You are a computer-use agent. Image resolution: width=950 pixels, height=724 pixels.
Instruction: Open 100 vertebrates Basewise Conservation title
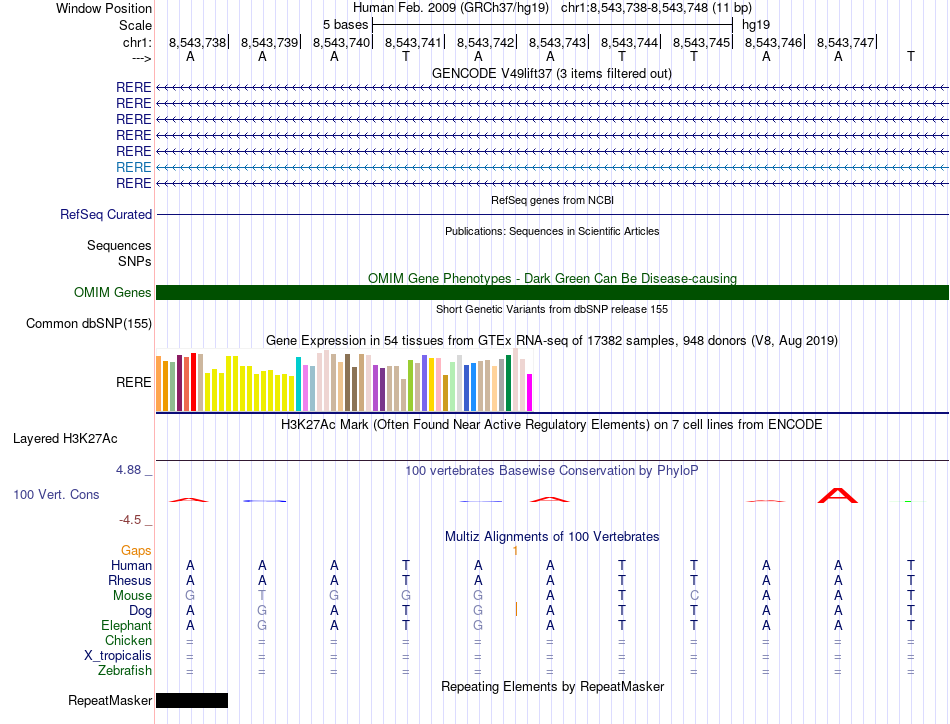[x=552, y=471]
